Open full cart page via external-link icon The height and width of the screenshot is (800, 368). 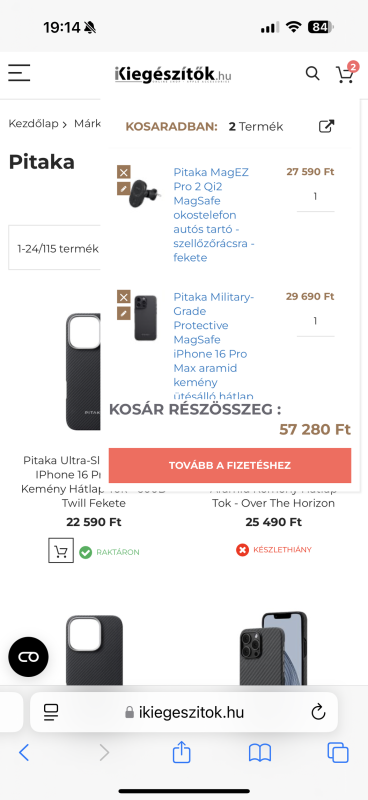click(x=327, y=127)
